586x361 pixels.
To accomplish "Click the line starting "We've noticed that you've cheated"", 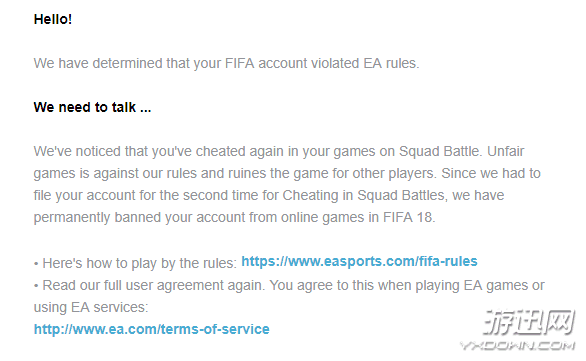I will [x=279, y=151].
